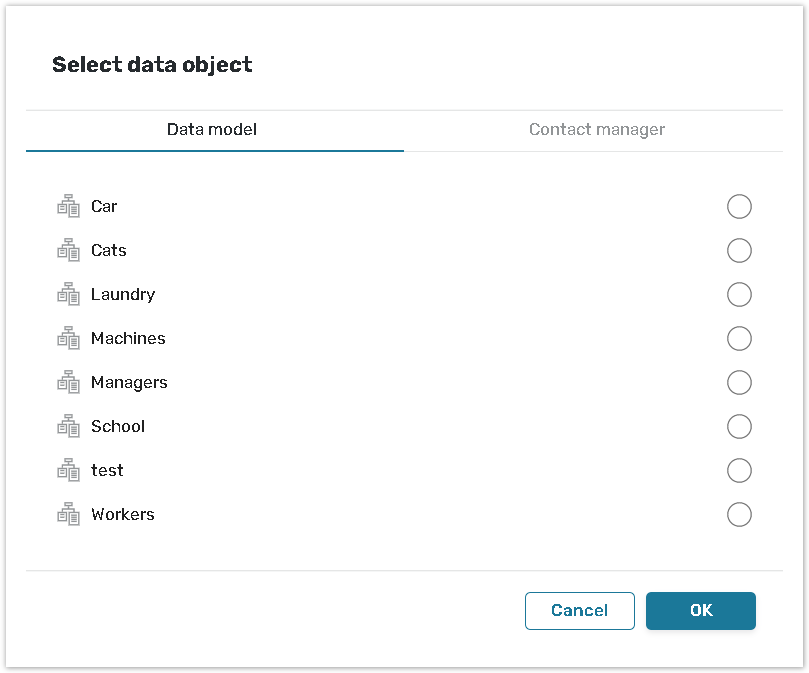Choose the School radio option
809x673 pixels.
click(x=739, y=427)
